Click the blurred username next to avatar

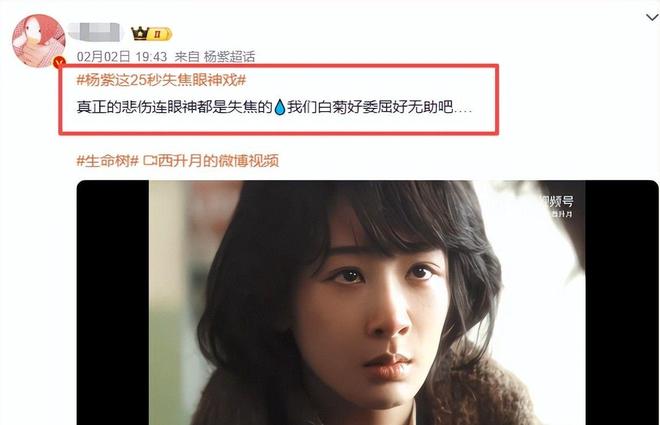[96, 32]
